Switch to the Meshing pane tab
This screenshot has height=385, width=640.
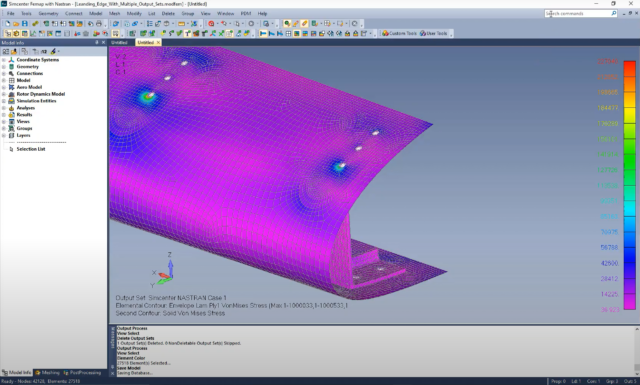pyautogui.click(x=48, y=372)
